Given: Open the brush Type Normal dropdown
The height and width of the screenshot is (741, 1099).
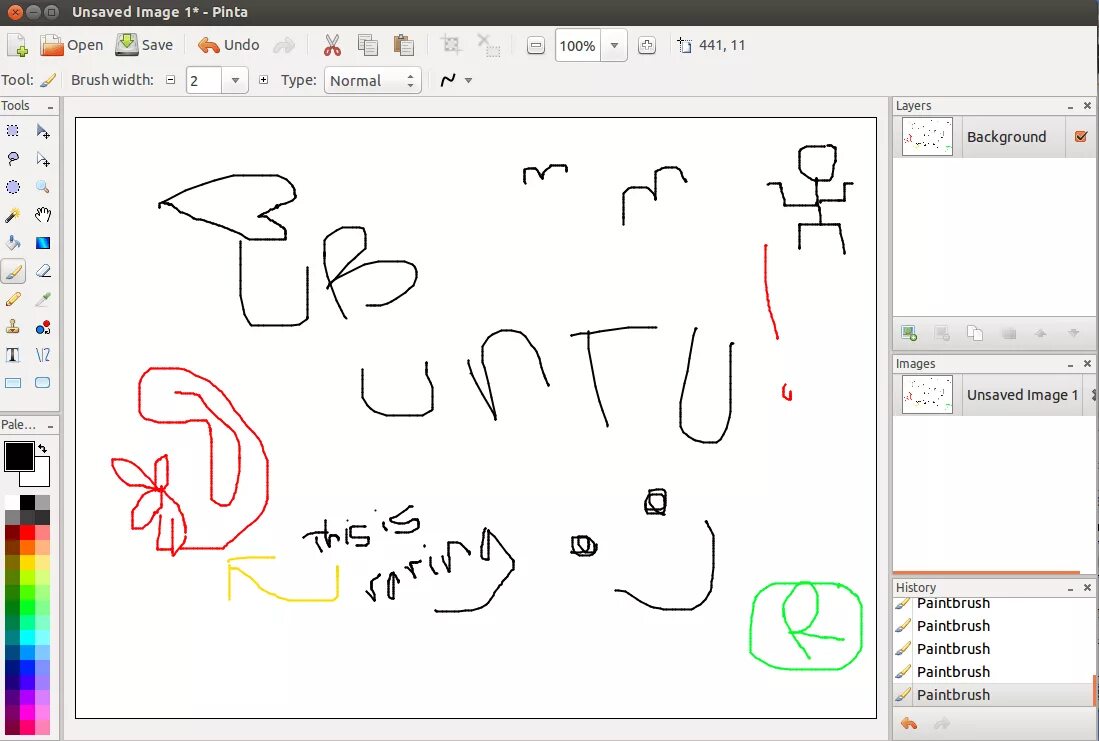Looking at the screenshot, I should (372, 81).
